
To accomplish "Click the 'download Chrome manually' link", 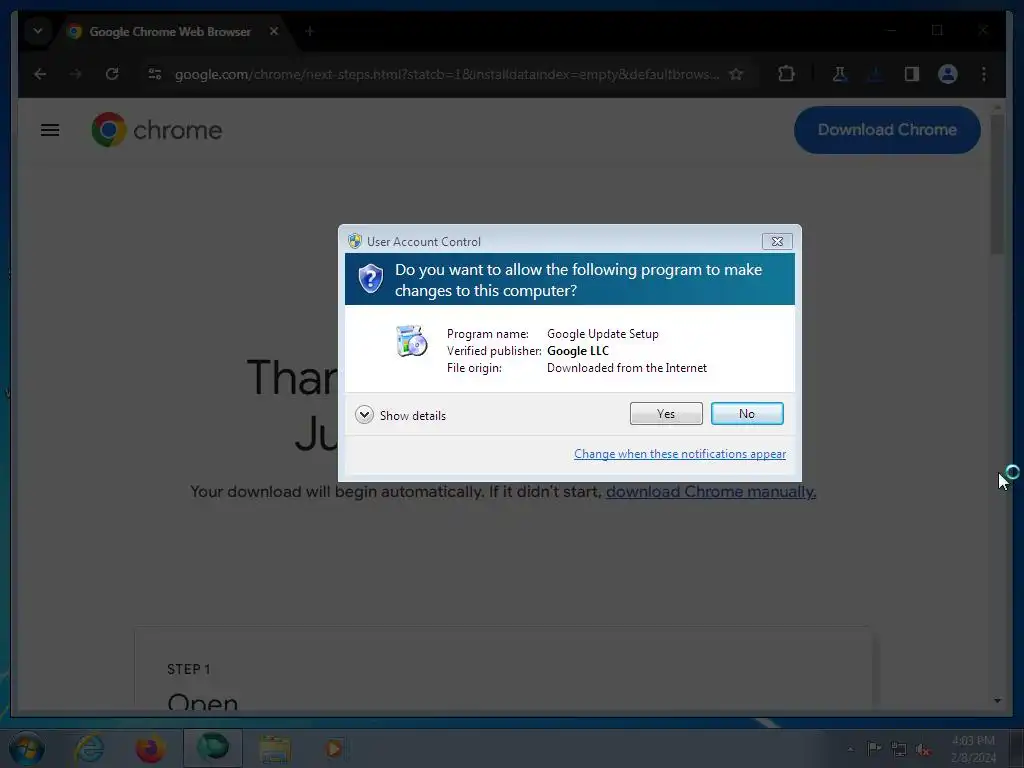I will 711,492.
